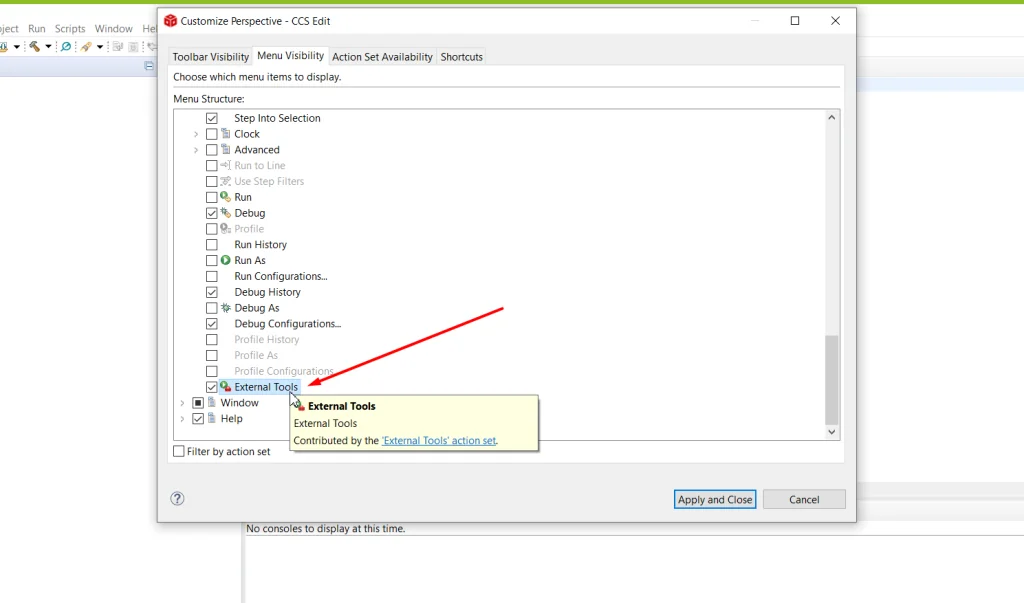Check the Clock checkbox
This screenshot has width=1024, height=603.
coord(212,134)
